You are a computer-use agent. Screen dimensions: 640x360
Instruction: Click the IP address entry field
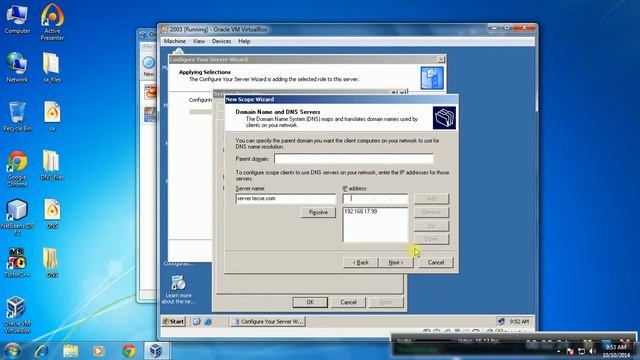[375, 199]
